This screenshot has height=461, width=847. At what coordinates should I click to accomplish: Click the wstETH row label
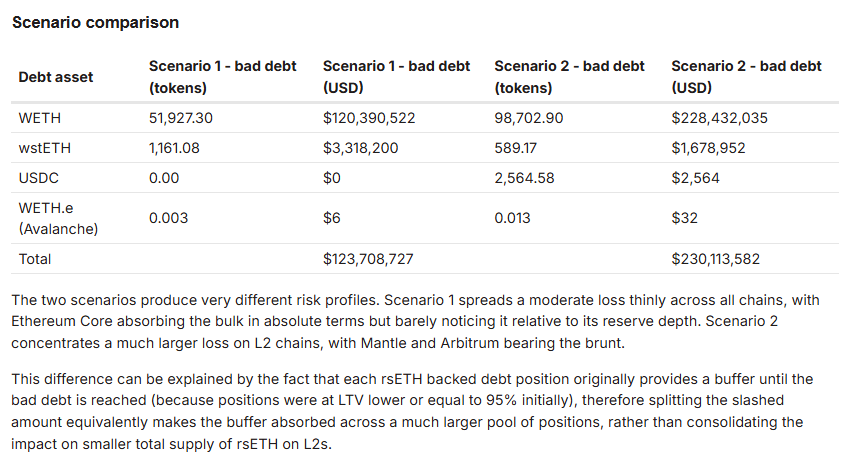(43, 148)
